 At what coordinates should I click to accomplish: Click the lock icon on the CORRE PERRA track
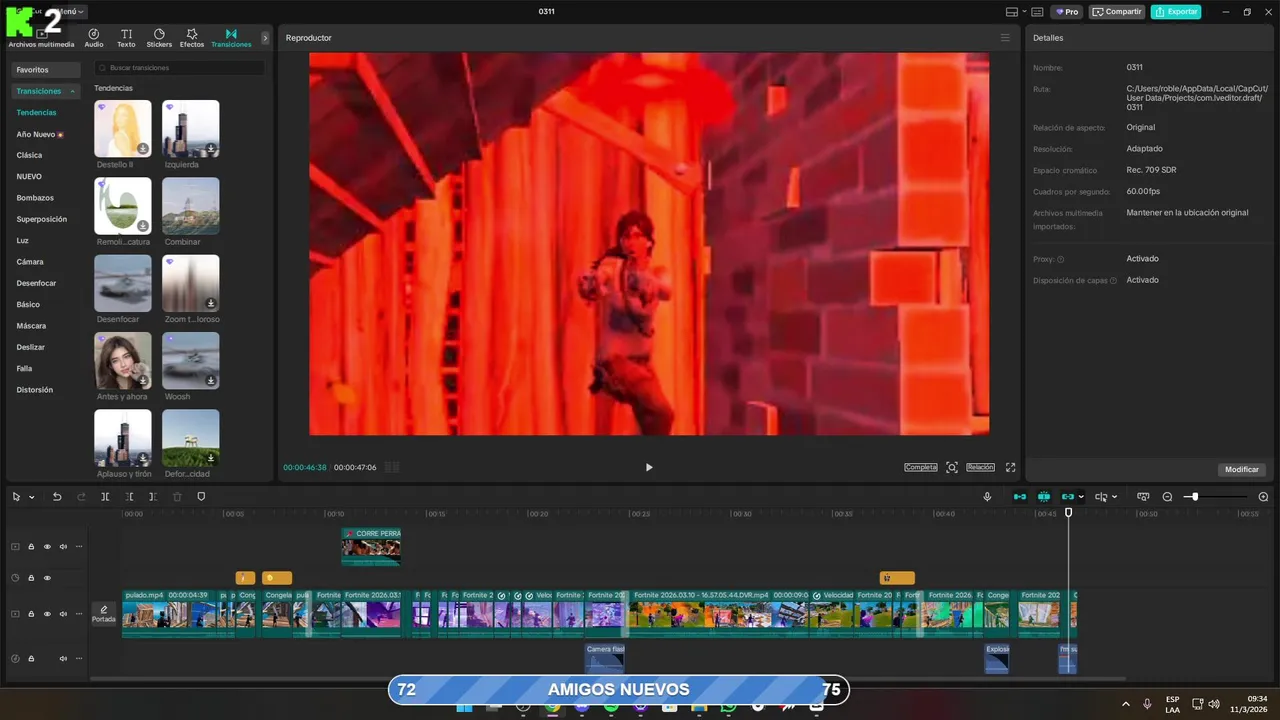click(x=31, y=547)
